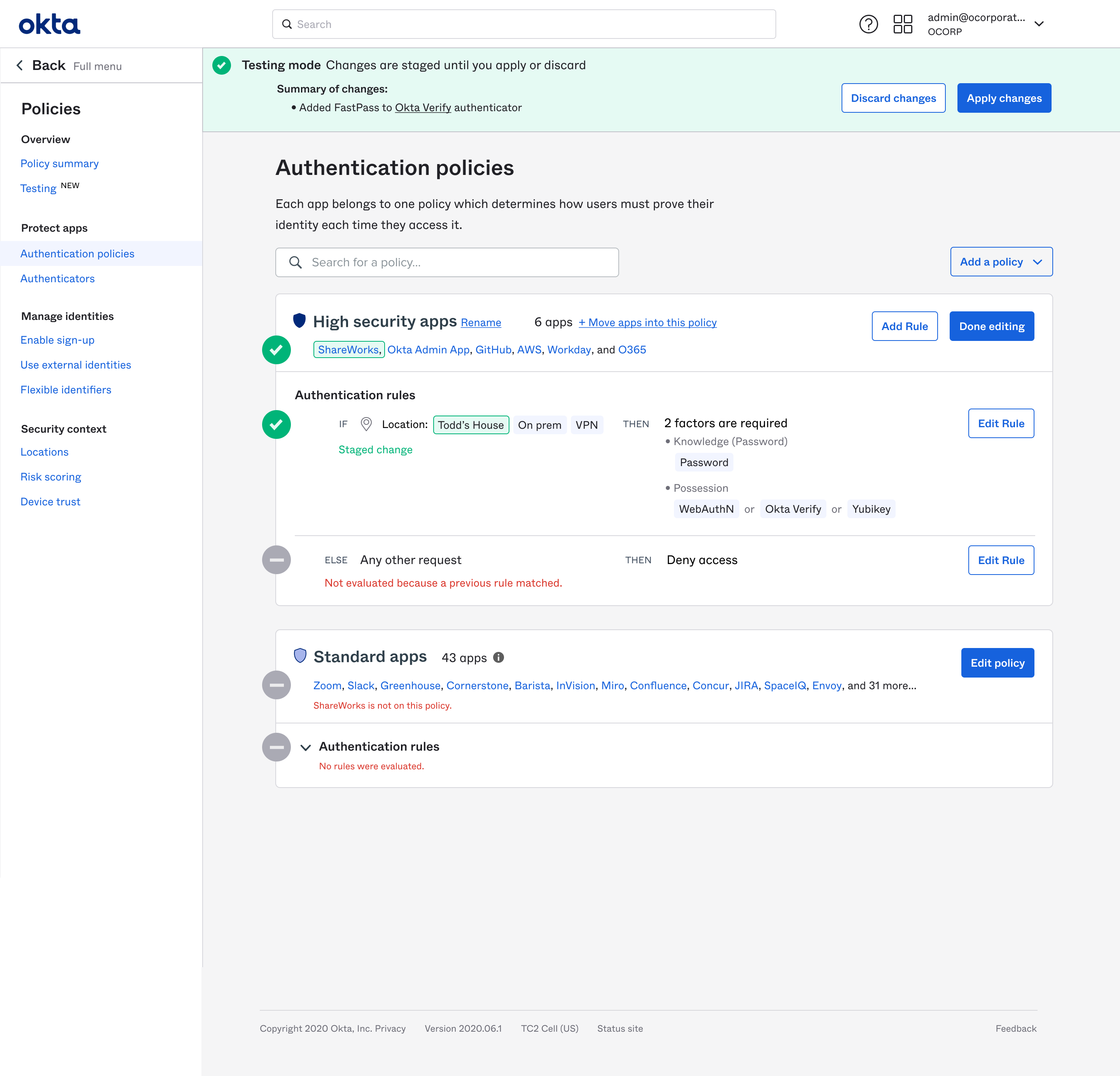The image size is (1120, 1076).
Task: Click the Okta logo
Action: pyautogui.click(x=50, y=24)
